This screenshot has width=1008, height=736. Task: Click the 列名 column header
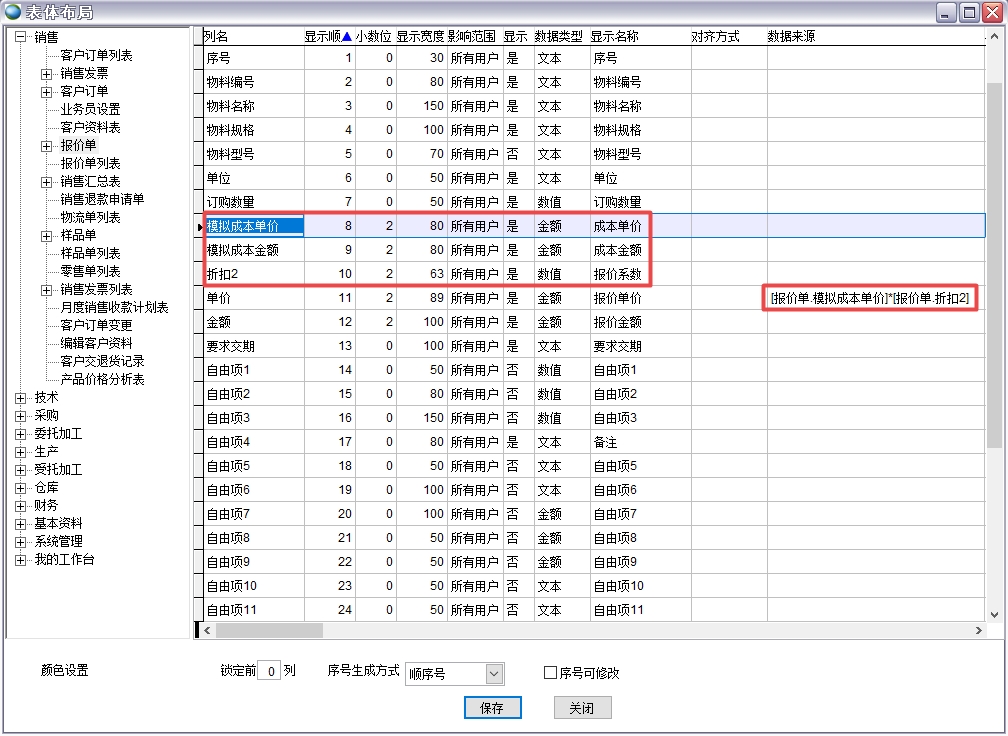(x=217, y=36)
